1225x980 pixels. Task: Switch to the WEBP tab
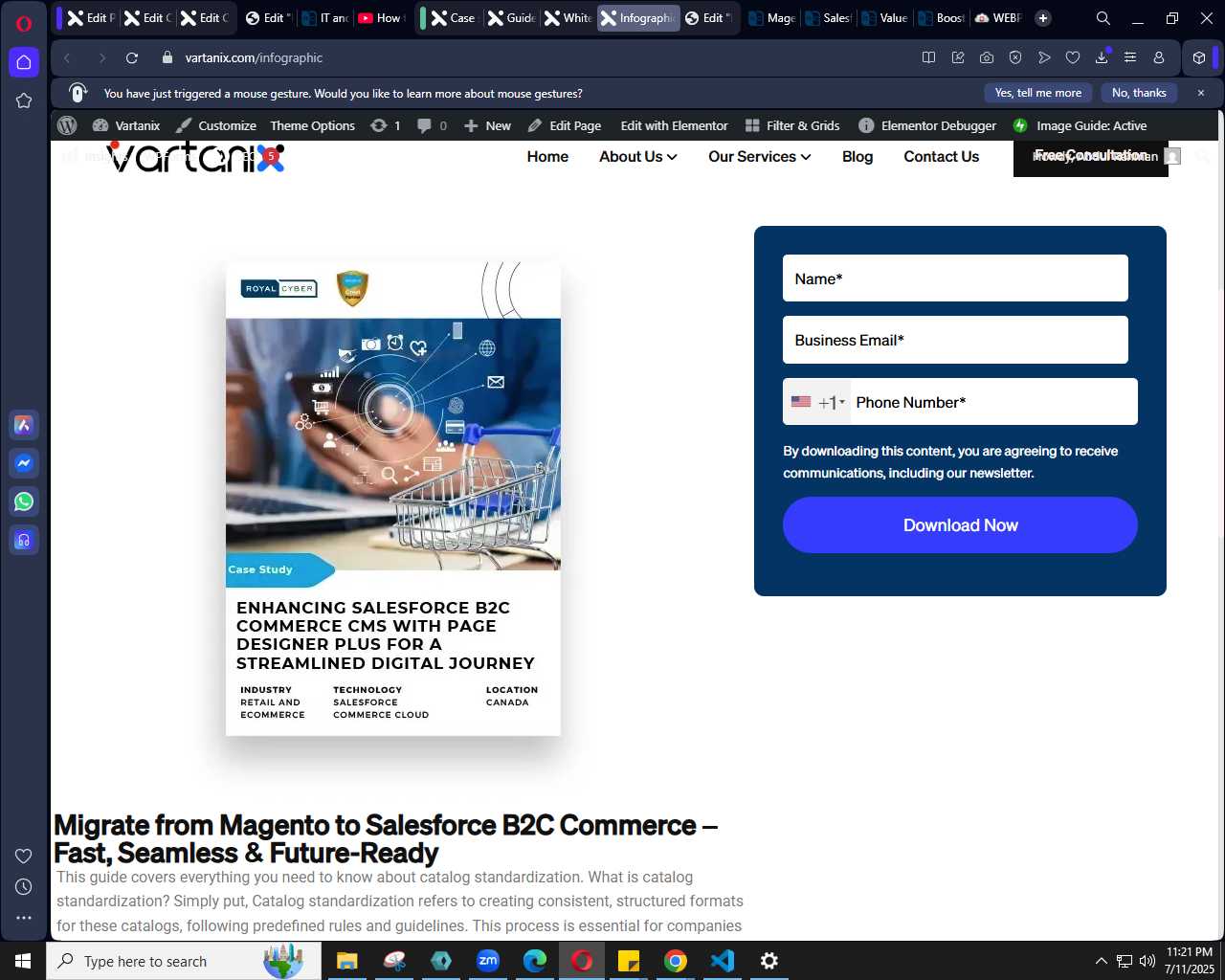click(x=998, y=18)
